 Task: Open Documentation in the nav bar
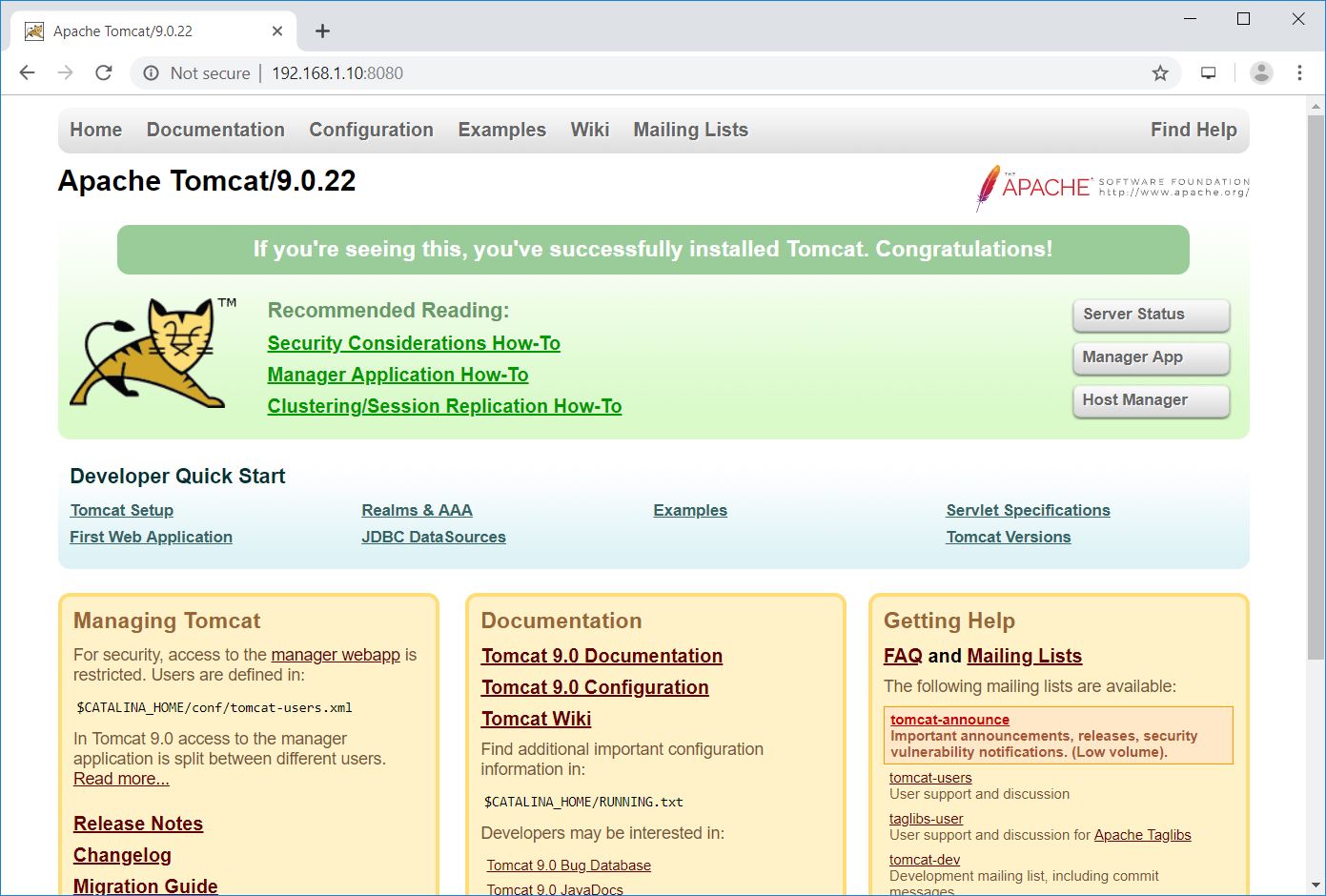tap(215, 130)
